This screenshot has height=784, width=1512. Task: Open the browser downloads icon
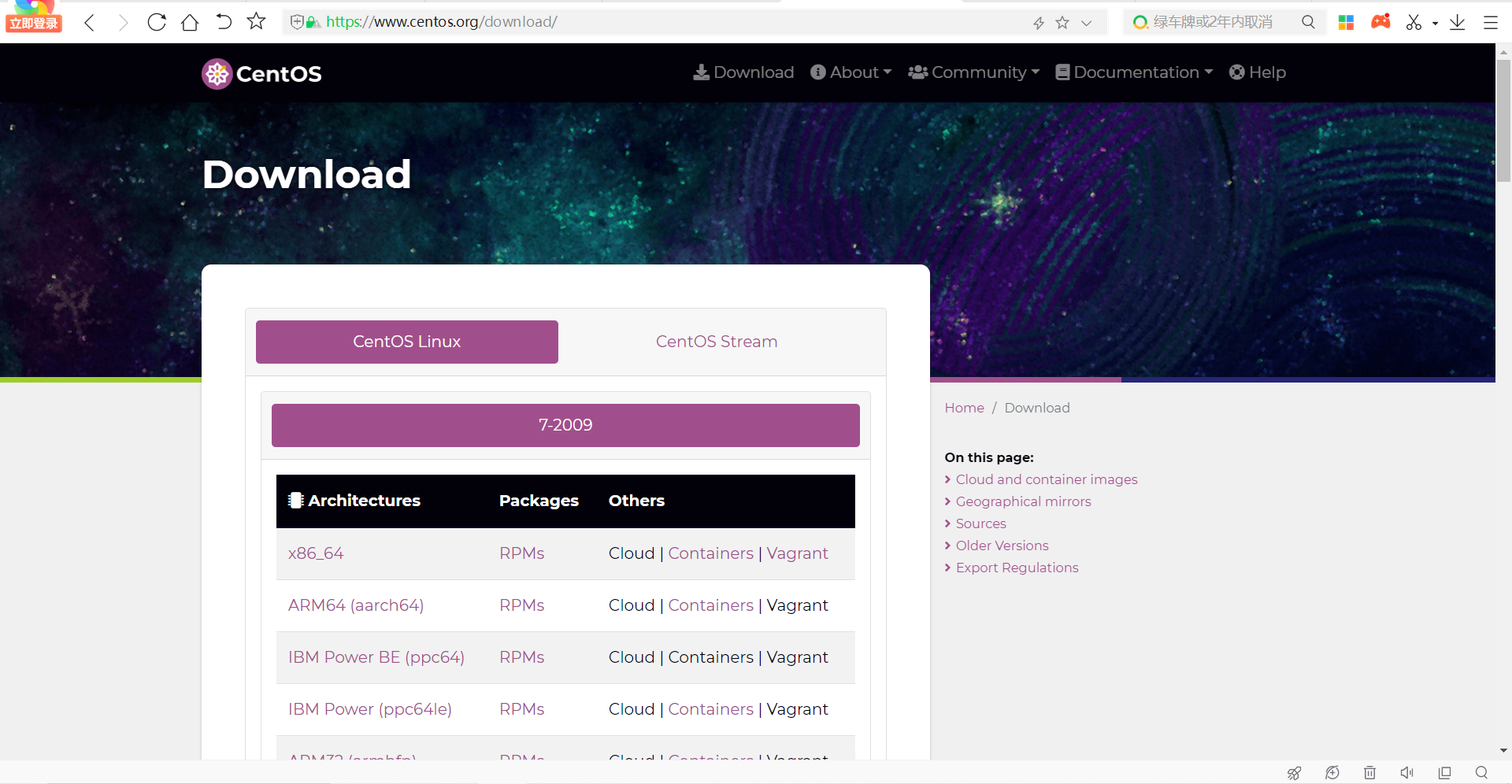pos(1457,22)
